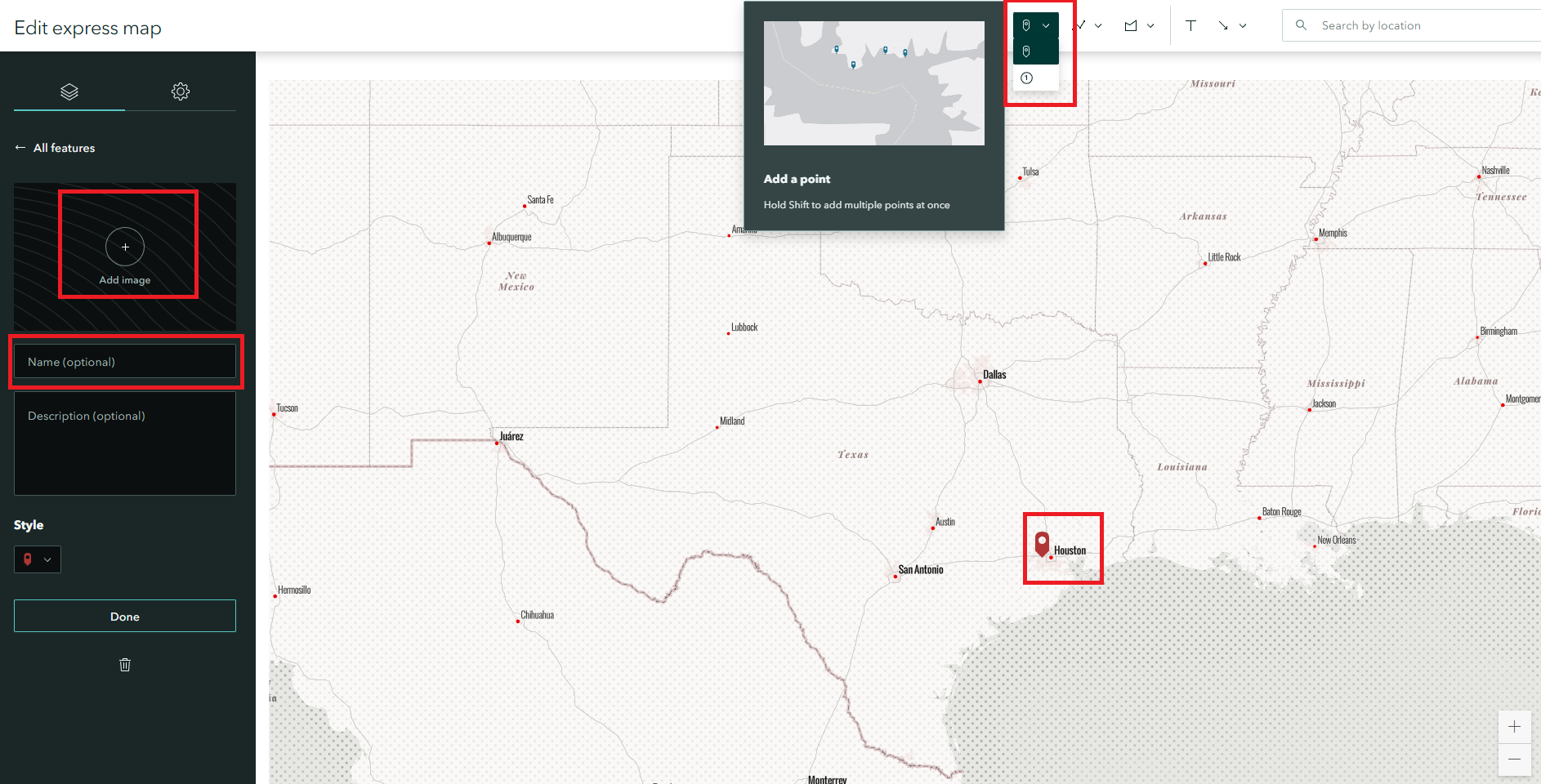1541x784 pixels.
Task: Choose the polygon area drawing tool
Action: point(1131,25)
